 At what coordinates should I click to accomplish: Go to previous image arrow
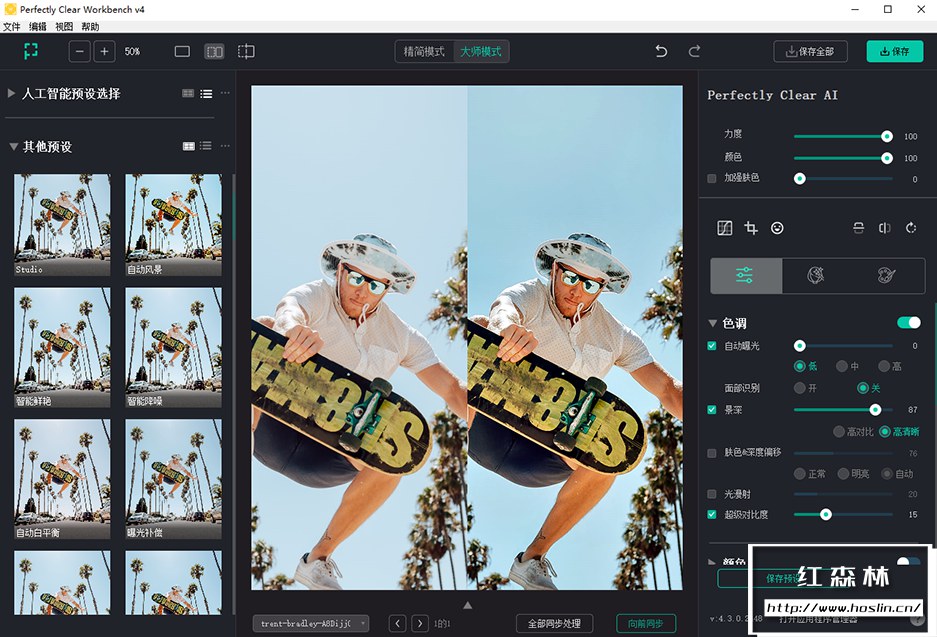397,623
